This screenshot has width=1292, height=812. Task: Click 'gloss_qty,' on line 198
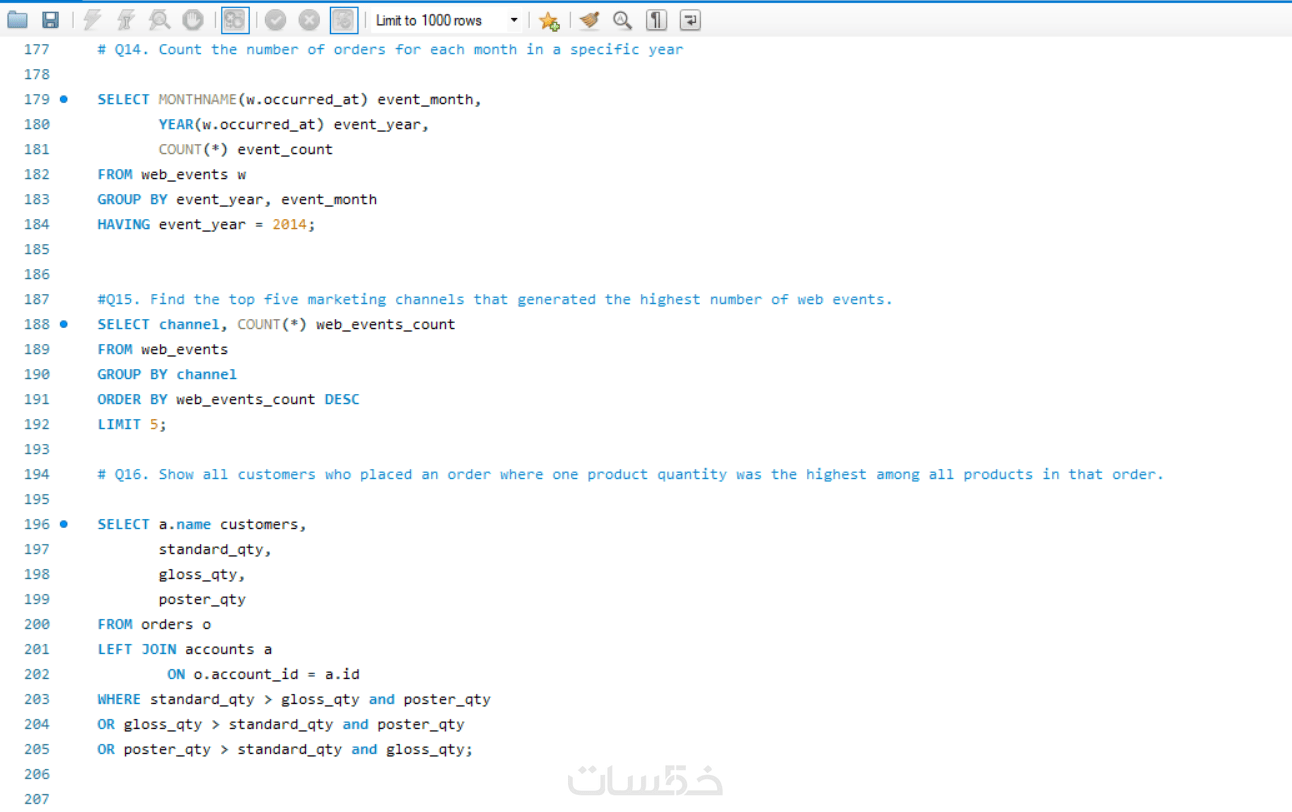coord(202,574)
